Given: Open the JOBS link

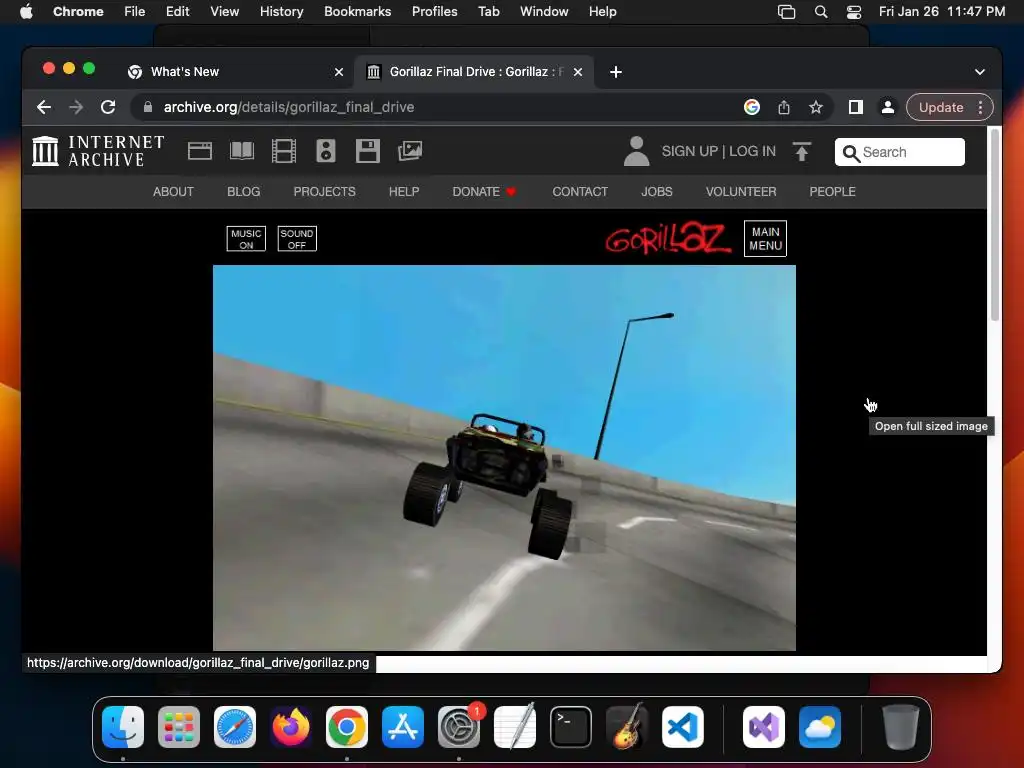Looking at the screenshot, I should [656, 191].
